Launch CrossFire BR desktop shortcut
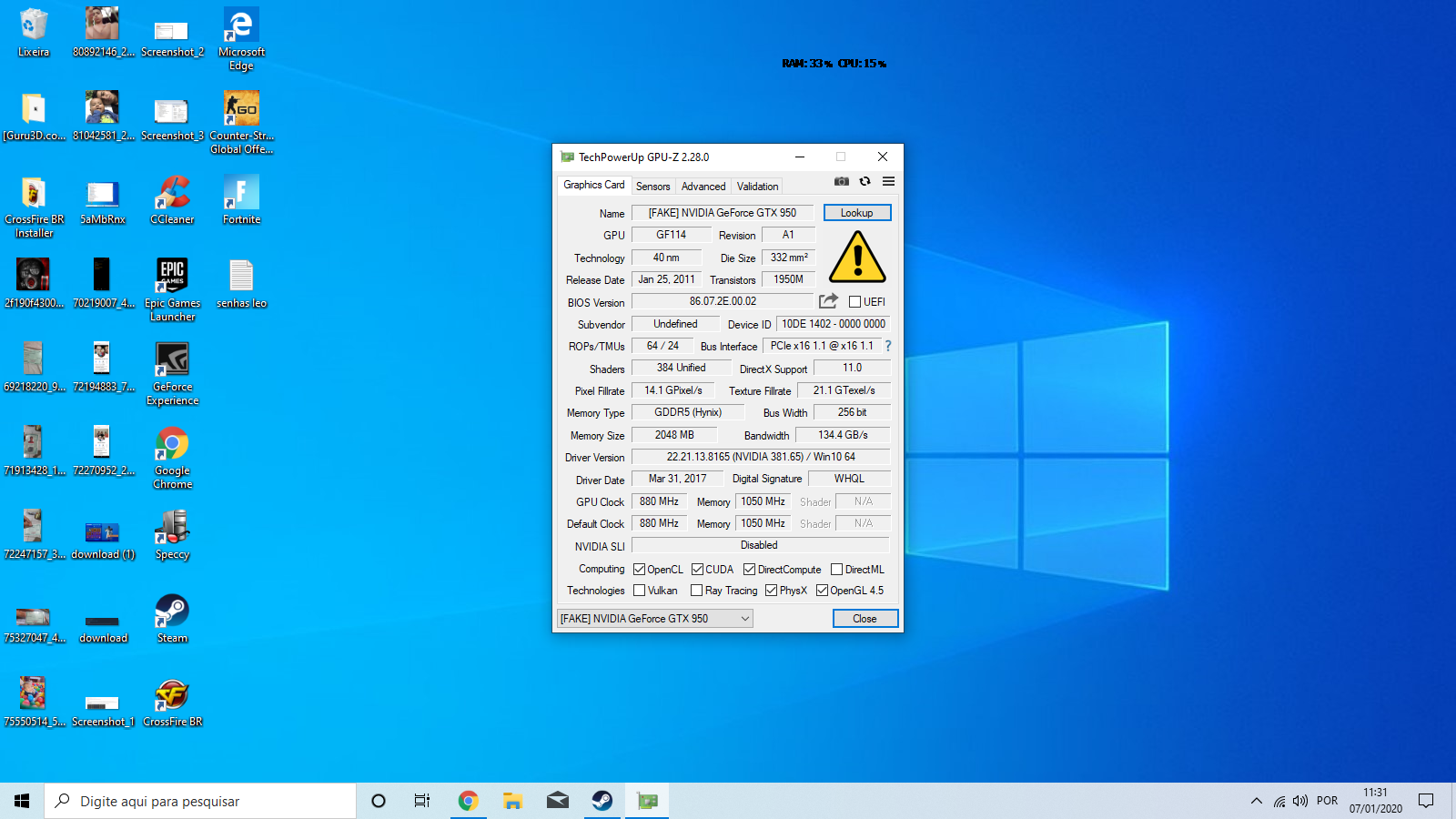1456x819 pixels. [x=172, y=703]
